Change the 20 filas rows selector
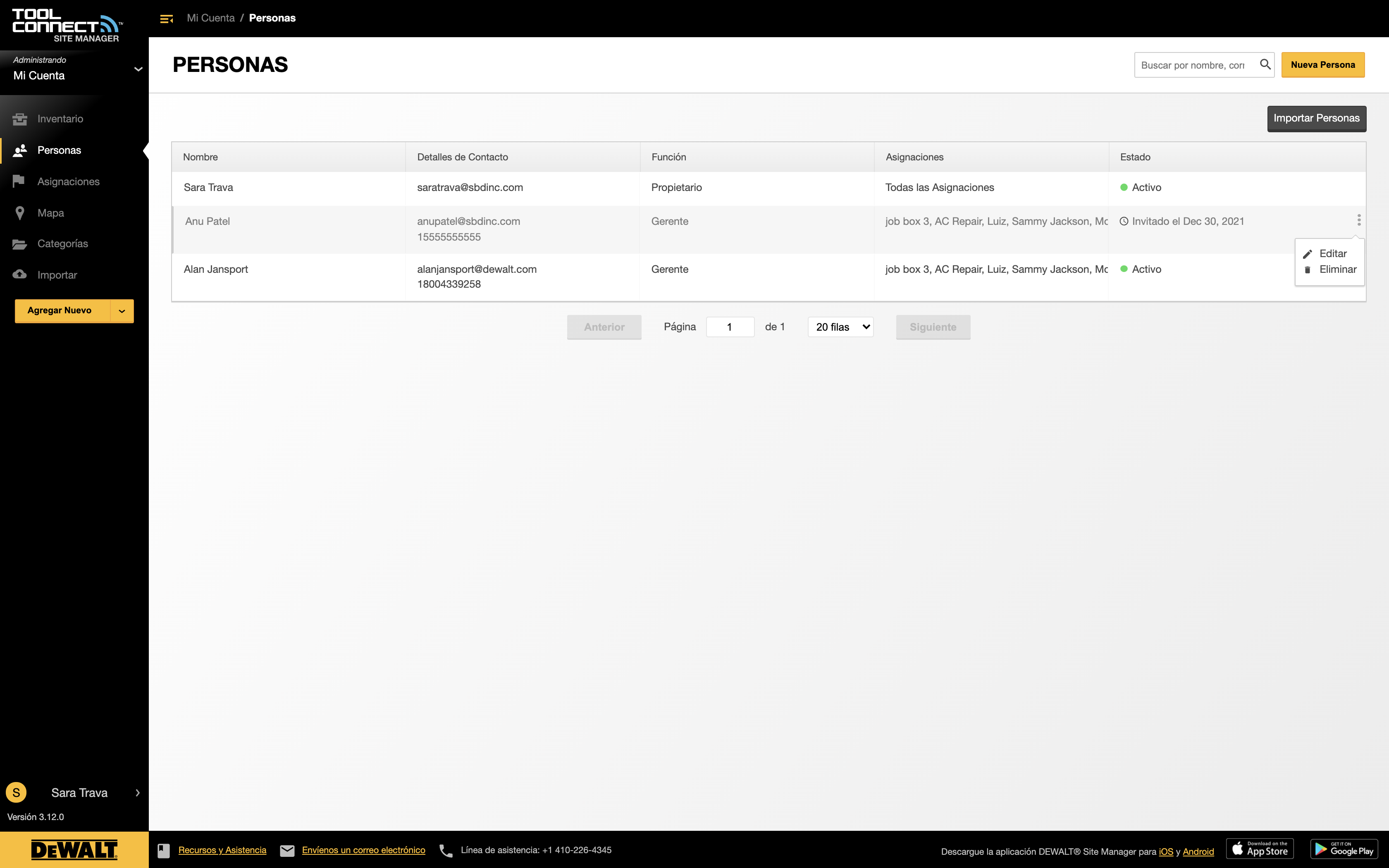1389x868 pixels. (x=840, y=327)
